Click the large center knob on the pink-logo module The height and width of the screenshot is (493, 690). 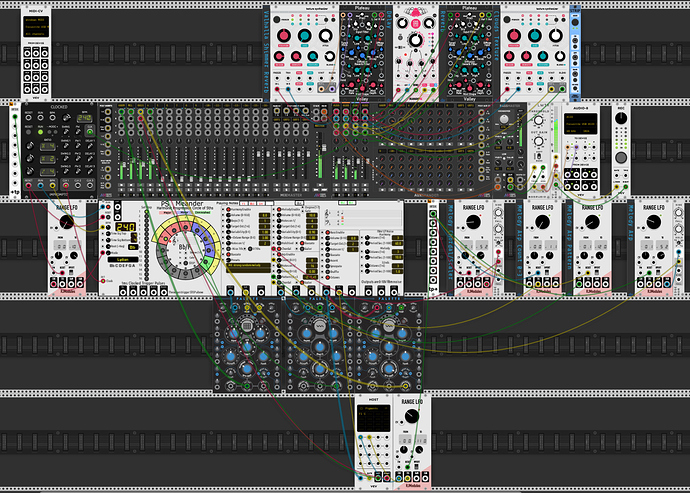pos(415,40)
